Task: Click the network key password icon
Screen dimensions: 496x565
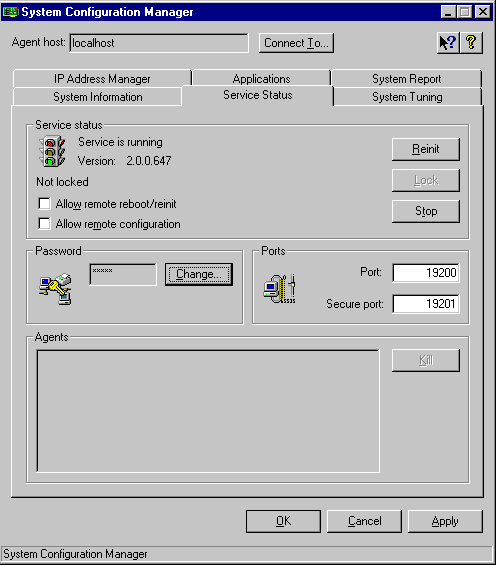Action: point(55,289)
